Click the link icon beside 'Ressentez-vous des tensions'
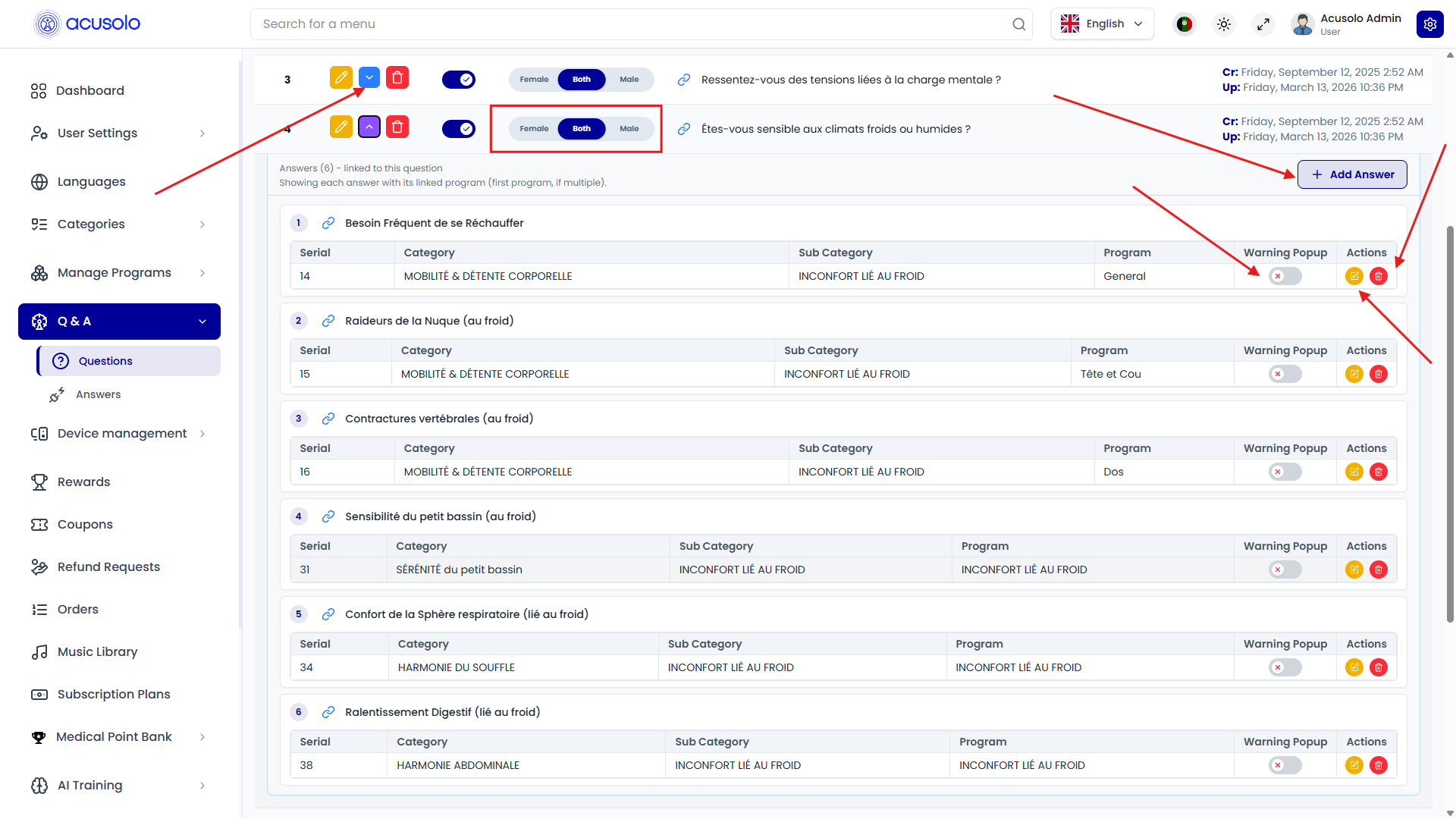The width and height of the screenshot is (1456, 819). click(x=684, y=80)
